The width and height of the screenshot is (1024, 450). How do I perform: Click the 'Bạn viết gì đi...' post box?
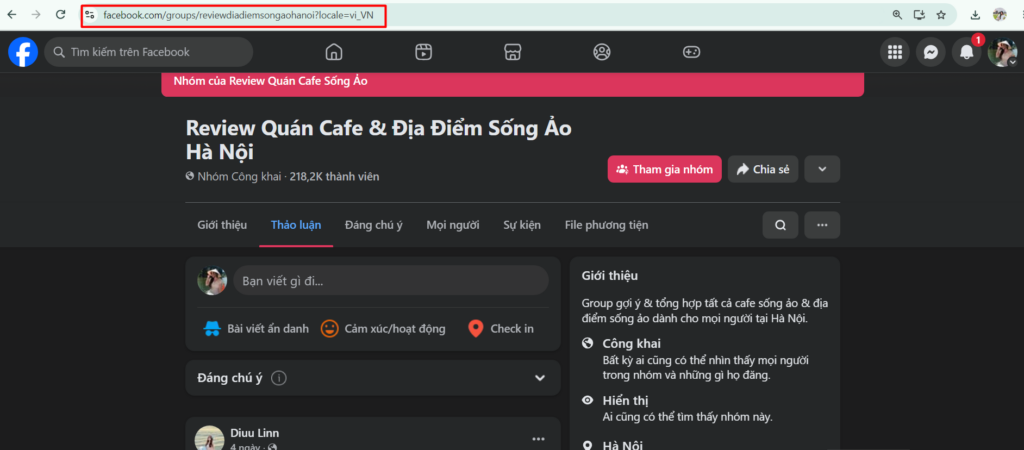391,281
